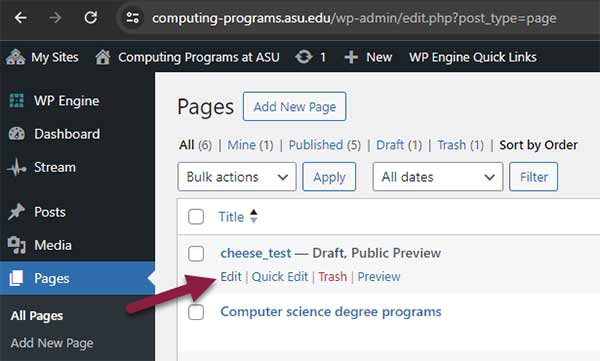Show All pages filter
Screen dimensions: 600x361
pos(186,145)
